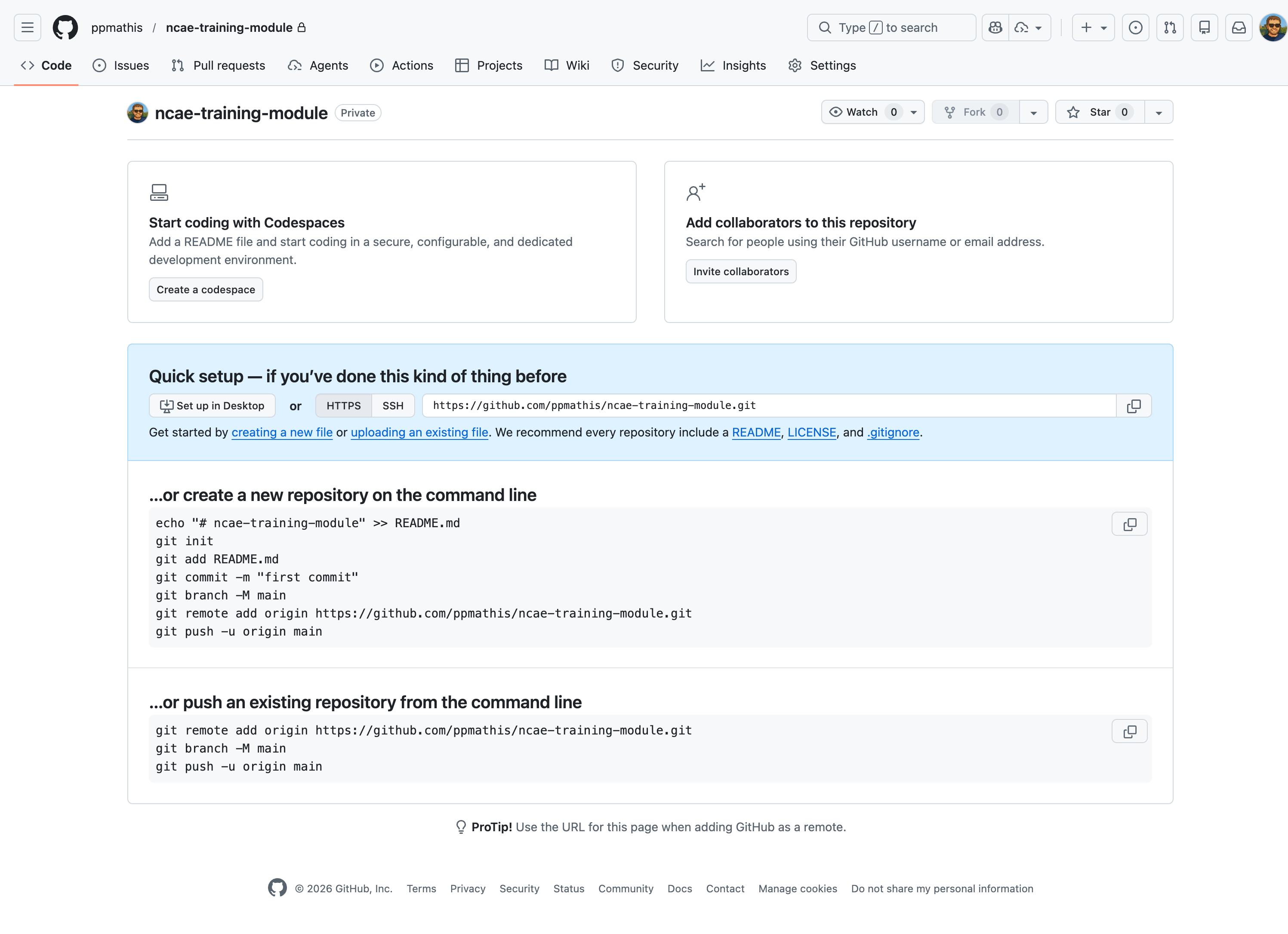Open the .gitignore link
The height and width of the screenshot is (934, 1288).
tap(894, 432)
